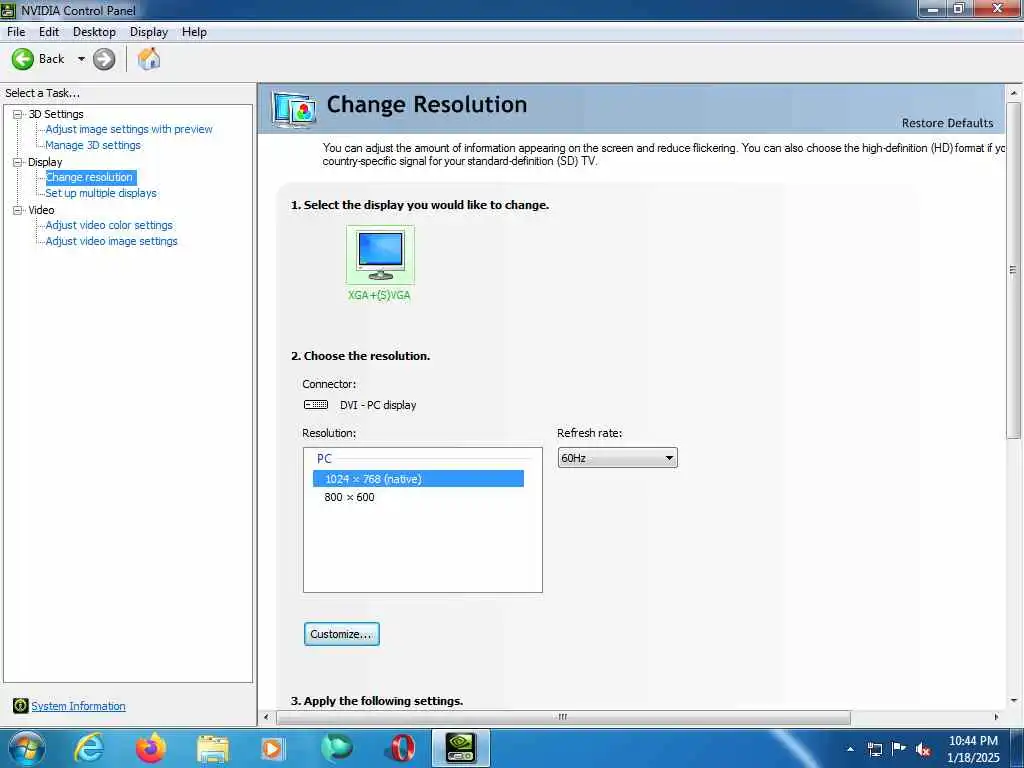This screenshot has width=1024, height=768.
Task: Click the vertical scrollbar up arrow
Action: tap(1014, 93)
